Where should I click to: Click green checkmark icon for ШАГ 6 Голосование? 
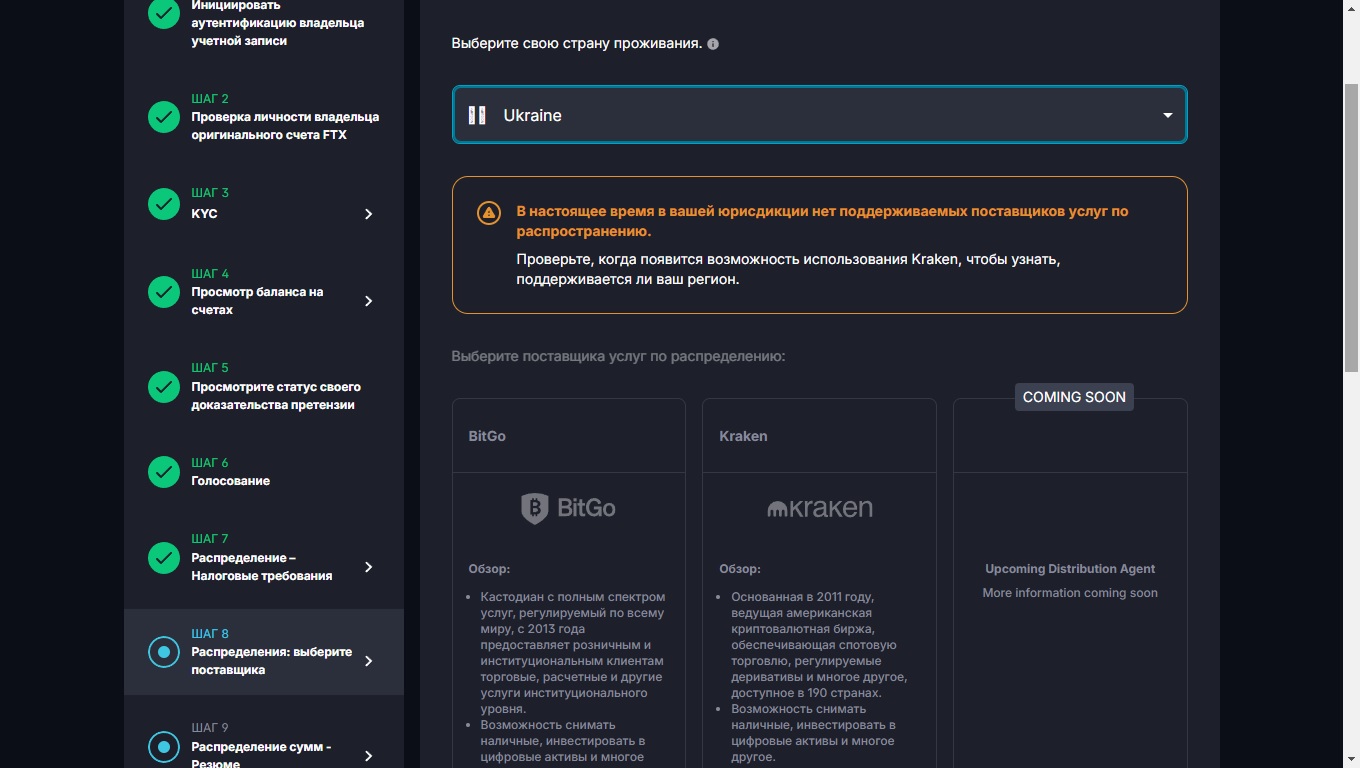(x=164, y=472)
